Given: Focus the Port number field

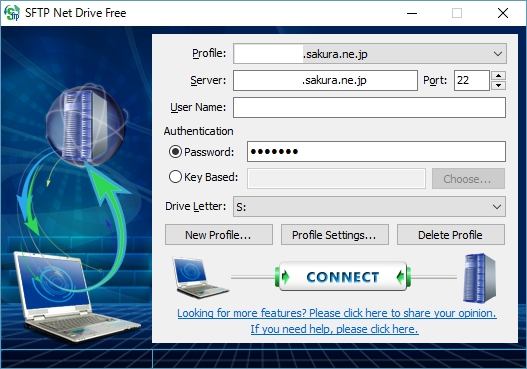Looking at the screenshot, I should click(x=472, y=81).
